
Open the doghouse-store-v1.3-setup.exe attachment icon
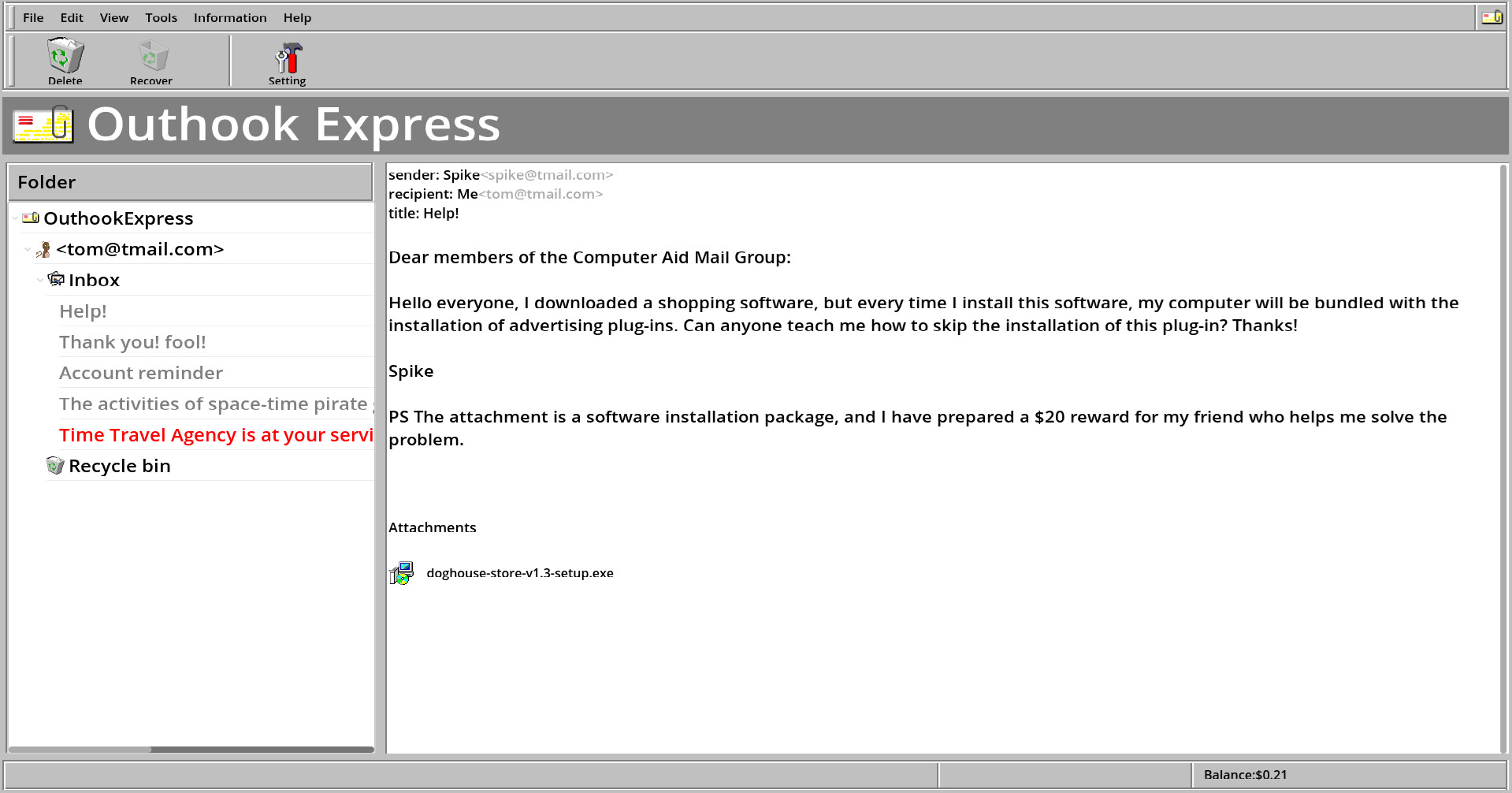point(401,573)
